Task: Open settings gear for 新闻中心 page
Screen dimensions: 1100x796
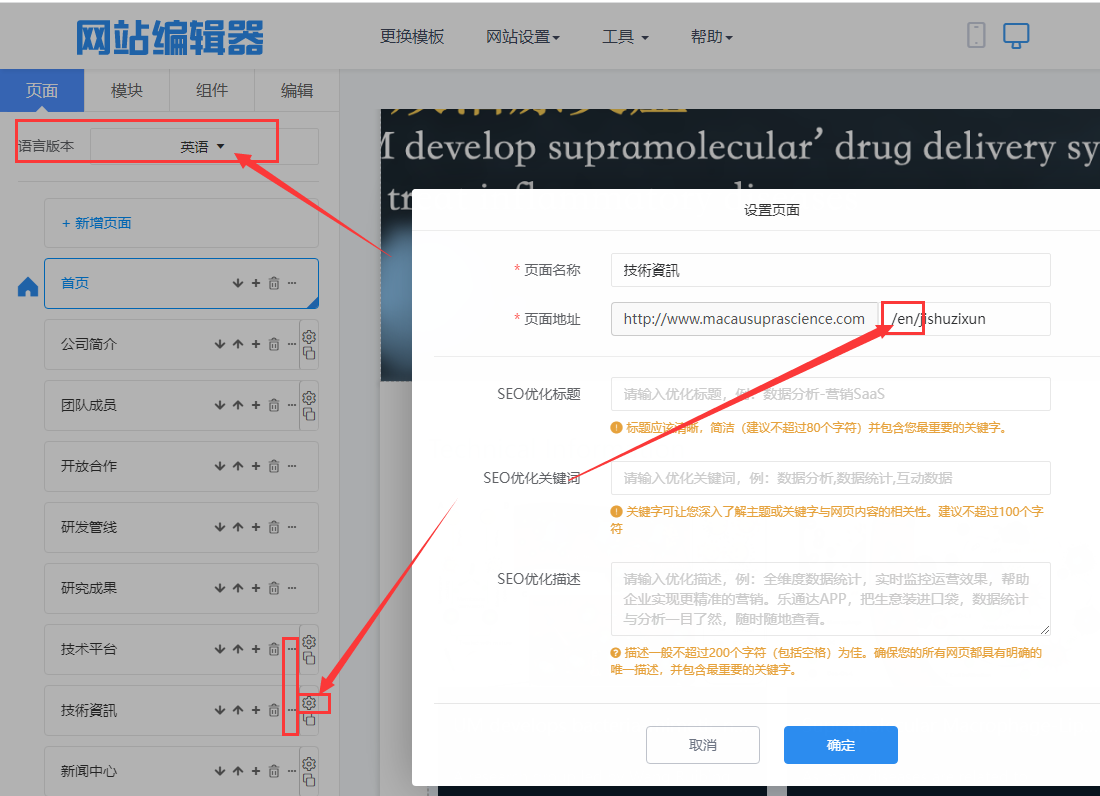Action: [309, 764]
